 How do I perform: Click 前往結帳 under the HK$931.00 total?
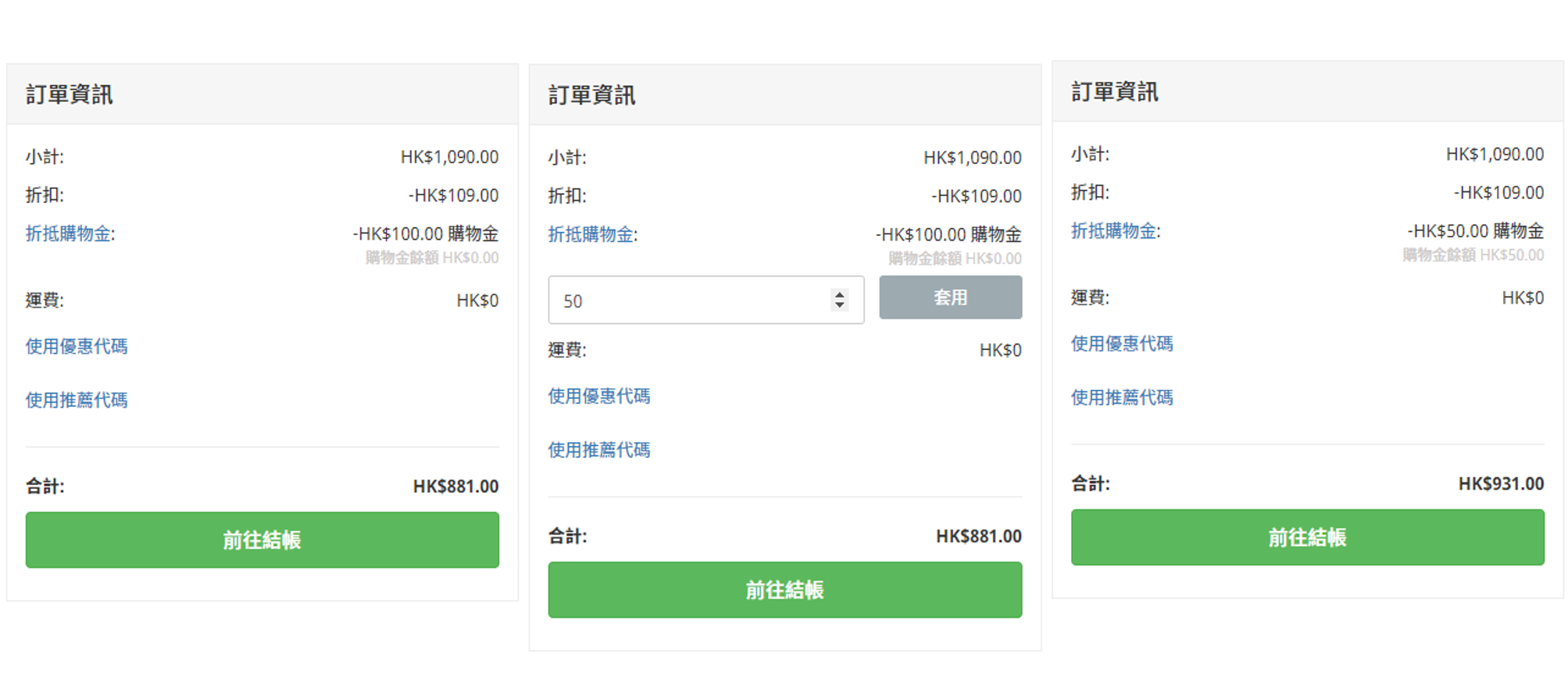tap(1307, 537)
